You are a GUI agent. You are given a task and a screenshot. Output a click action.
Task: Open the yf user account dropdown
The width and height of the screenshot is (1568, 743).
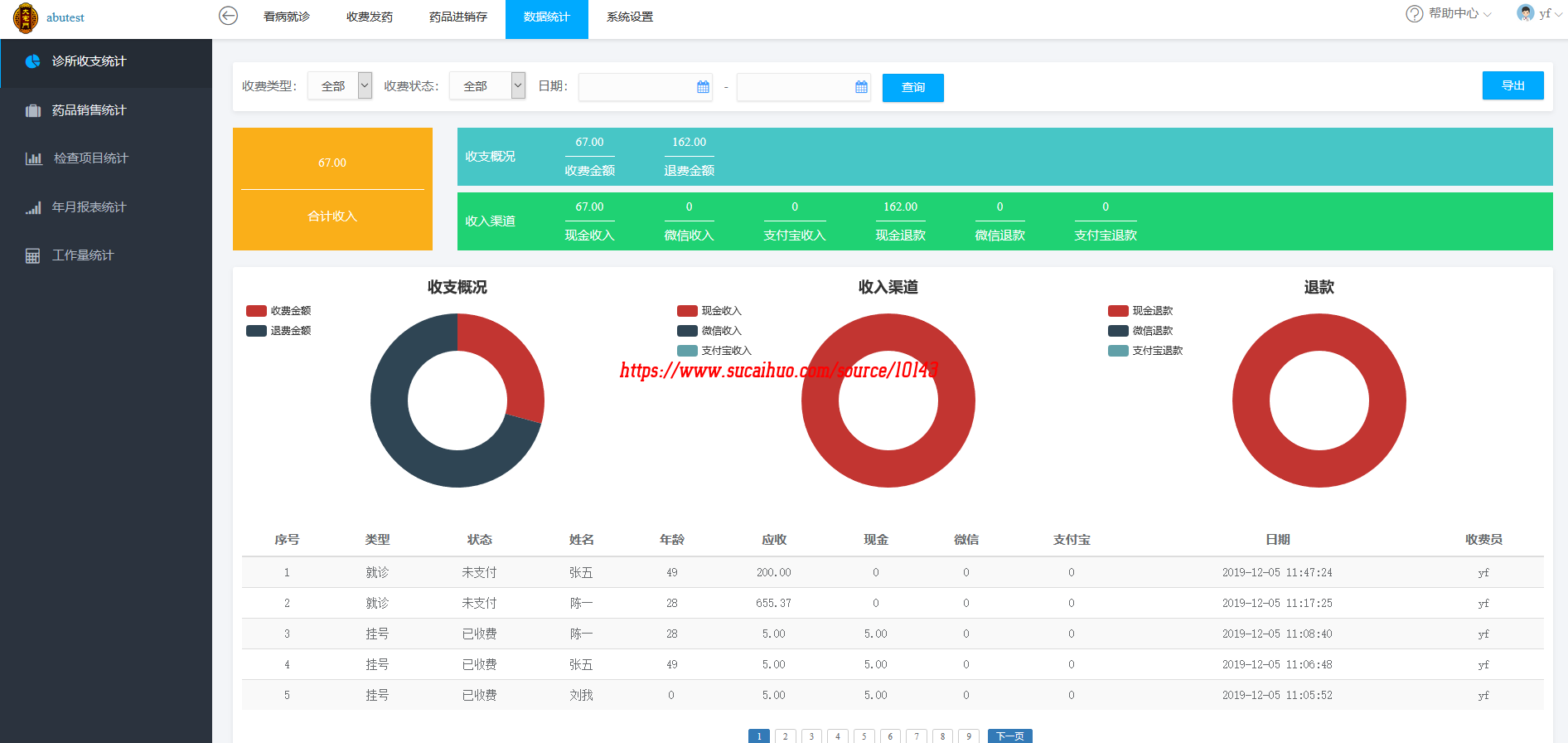(x=1539, y=14)
